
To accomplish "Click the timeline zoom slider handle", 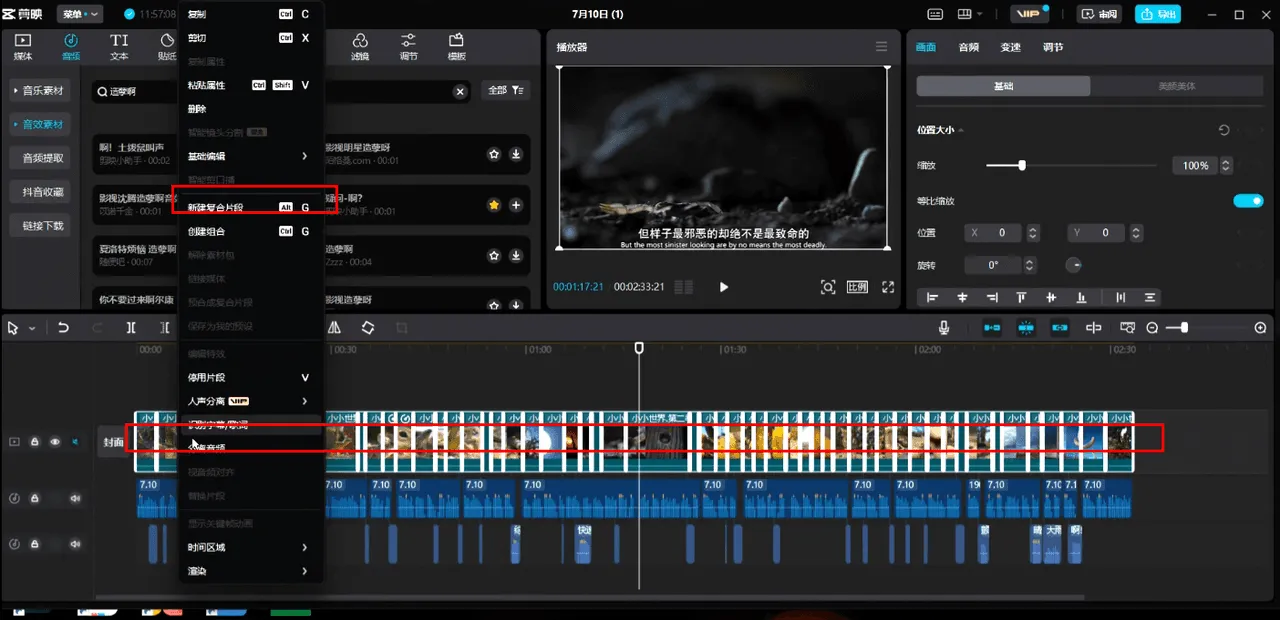I will coord(1185,328).
